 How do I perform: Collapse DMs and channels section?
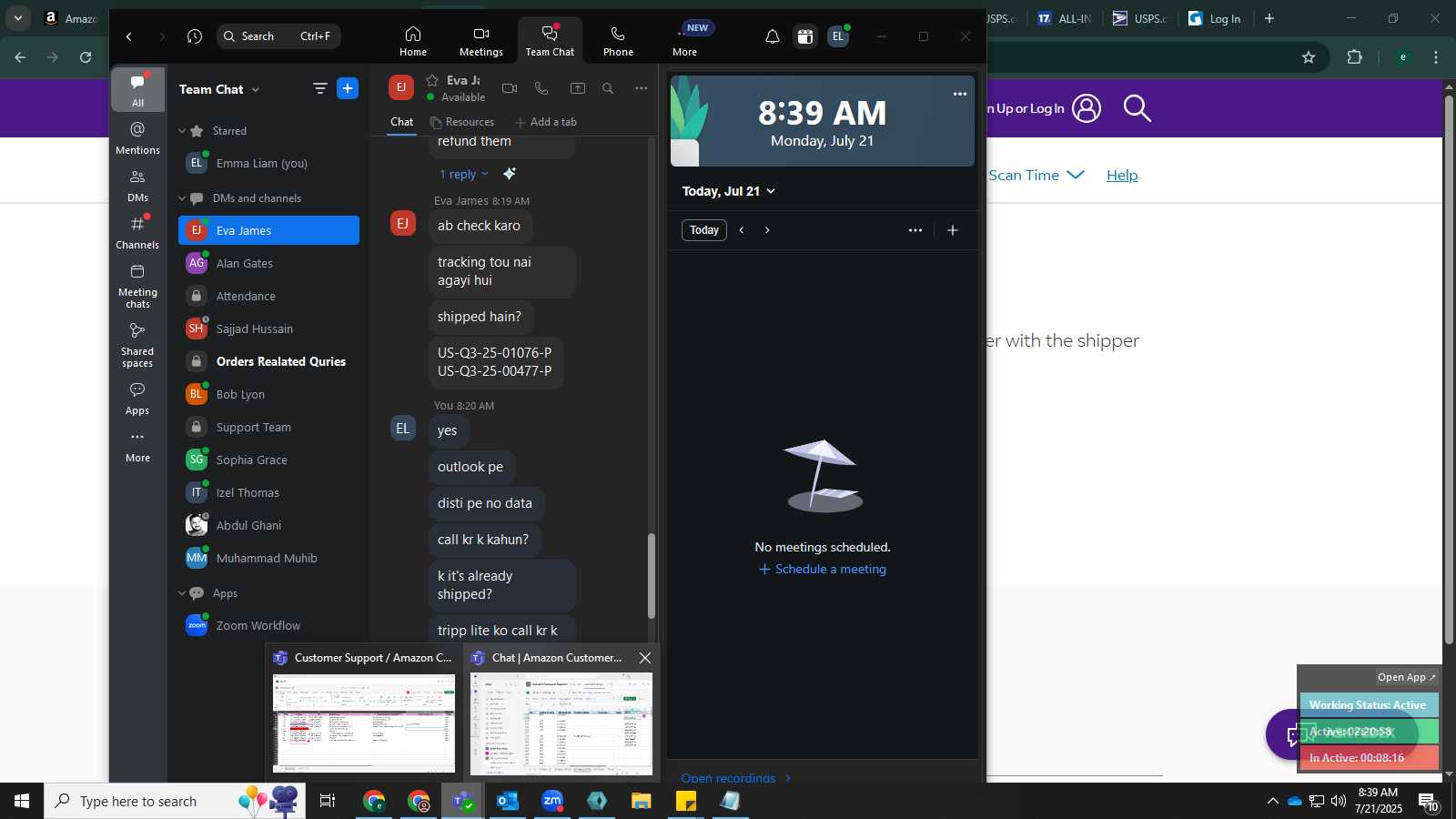(x=182, y=198)
